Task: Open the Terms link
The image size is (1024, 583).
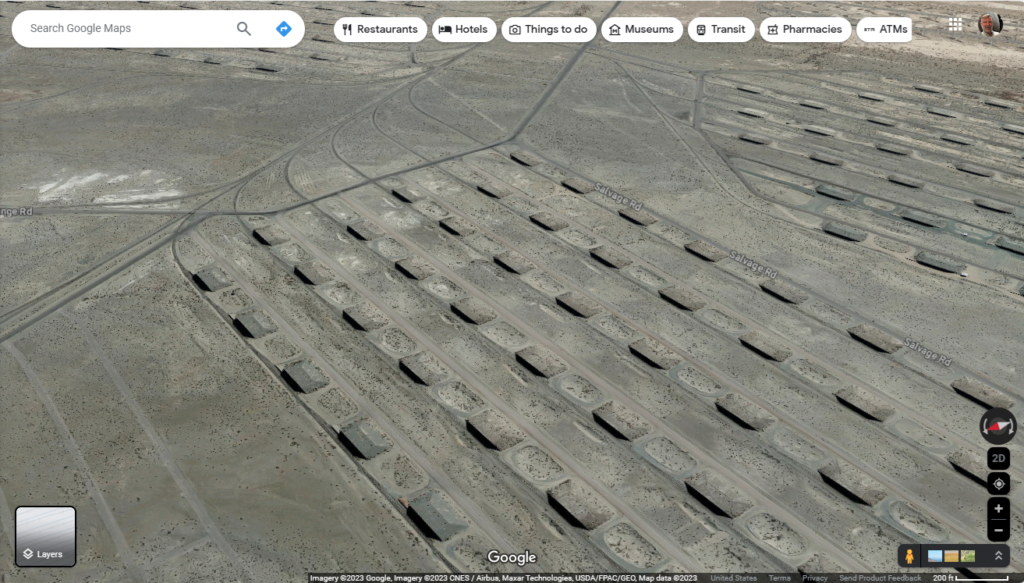Action: [779, 578]
